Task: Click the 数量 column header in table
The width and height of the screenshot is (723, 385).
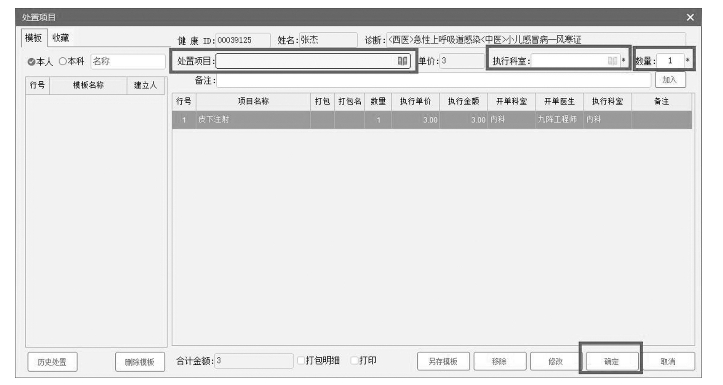Action: pyautogui.click(x=378, y=101)
